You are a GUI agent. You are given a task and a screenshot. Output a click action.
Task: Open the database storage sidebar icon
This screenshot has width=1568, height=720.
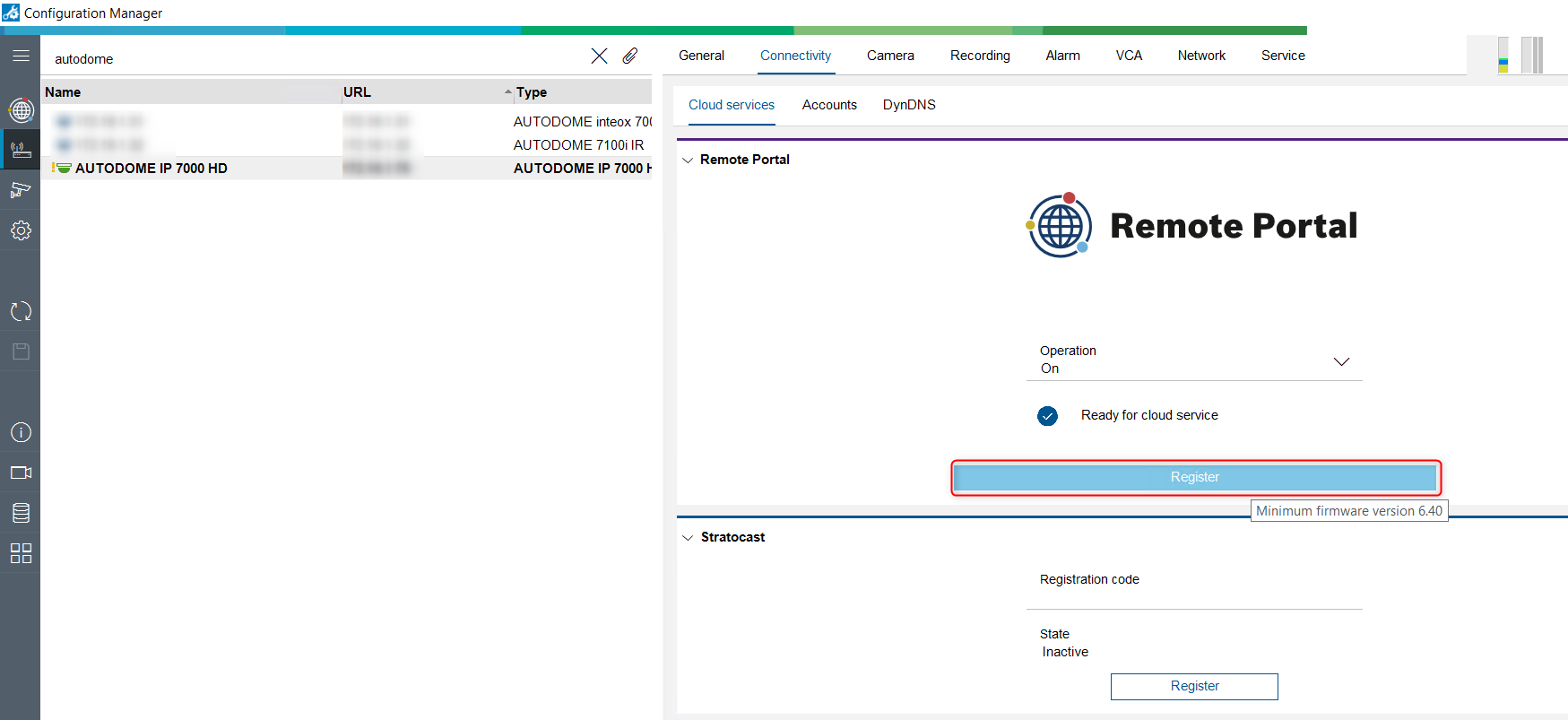[21, 513]
